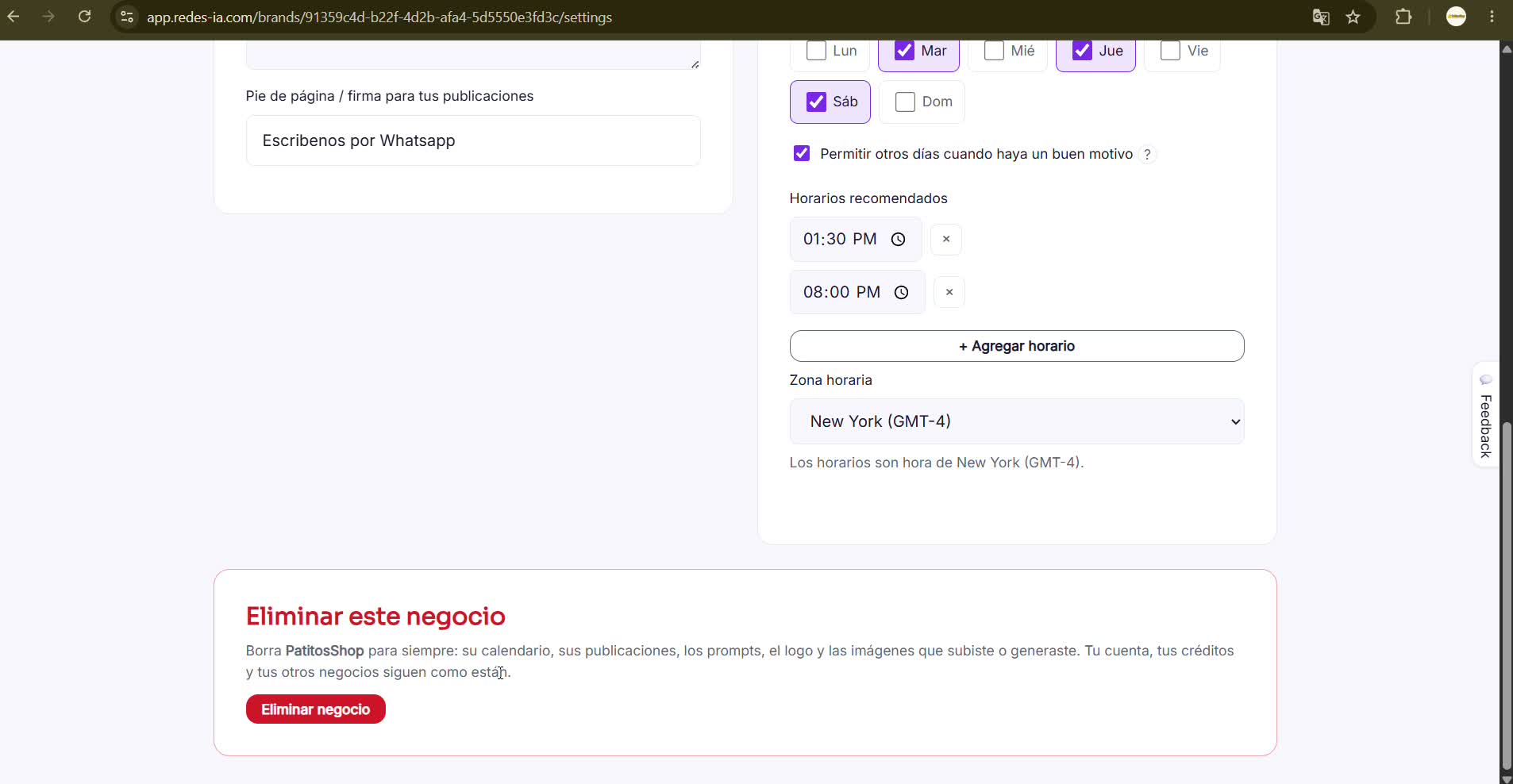Click the red Eliminar negocio button
1513x784 pixels.
(x=316, y=709)
